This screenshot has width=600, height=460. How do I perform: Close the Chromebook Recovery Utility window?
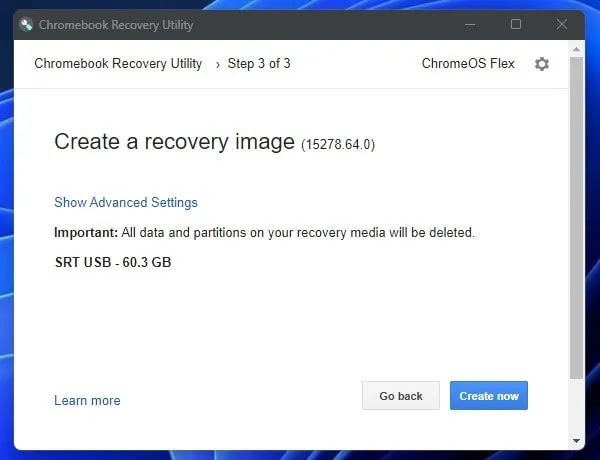(x=562, y=24)
